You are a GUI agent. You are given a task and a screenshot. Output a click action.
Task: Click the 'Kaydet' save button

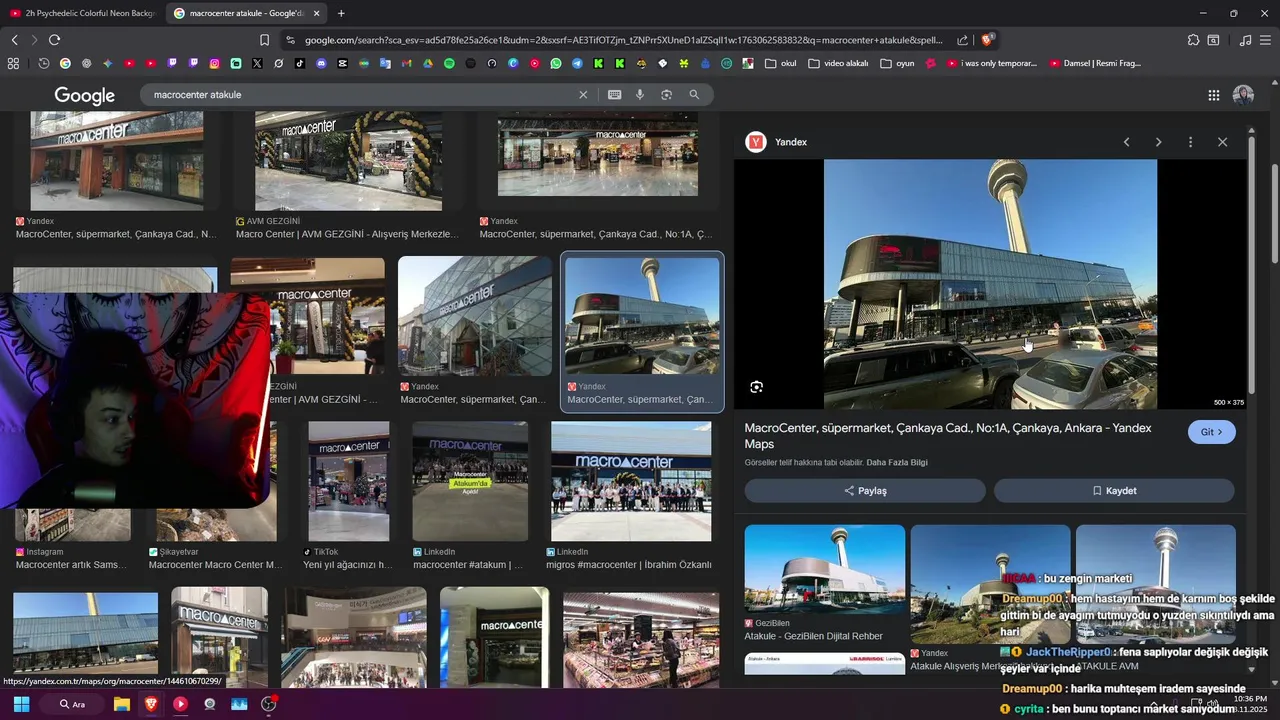coord(1114,491)
